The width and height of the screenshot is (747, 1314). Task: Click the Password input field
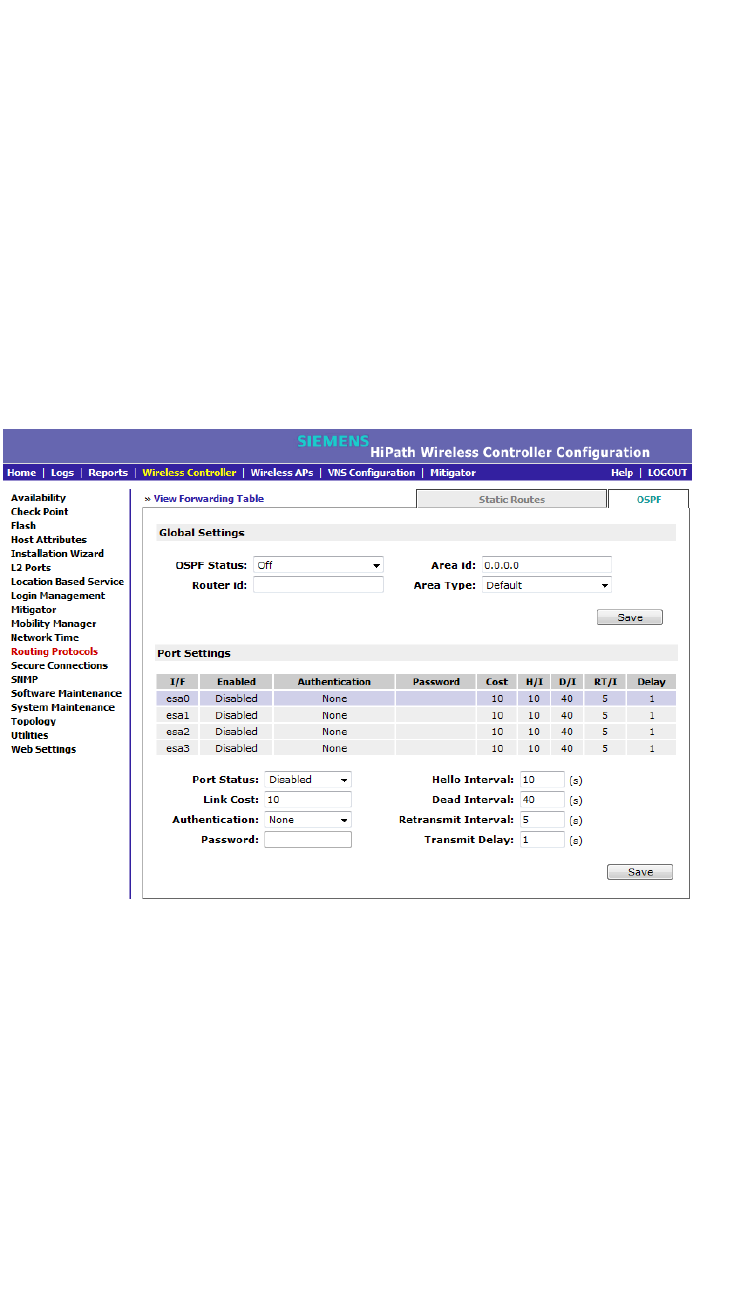308,840
